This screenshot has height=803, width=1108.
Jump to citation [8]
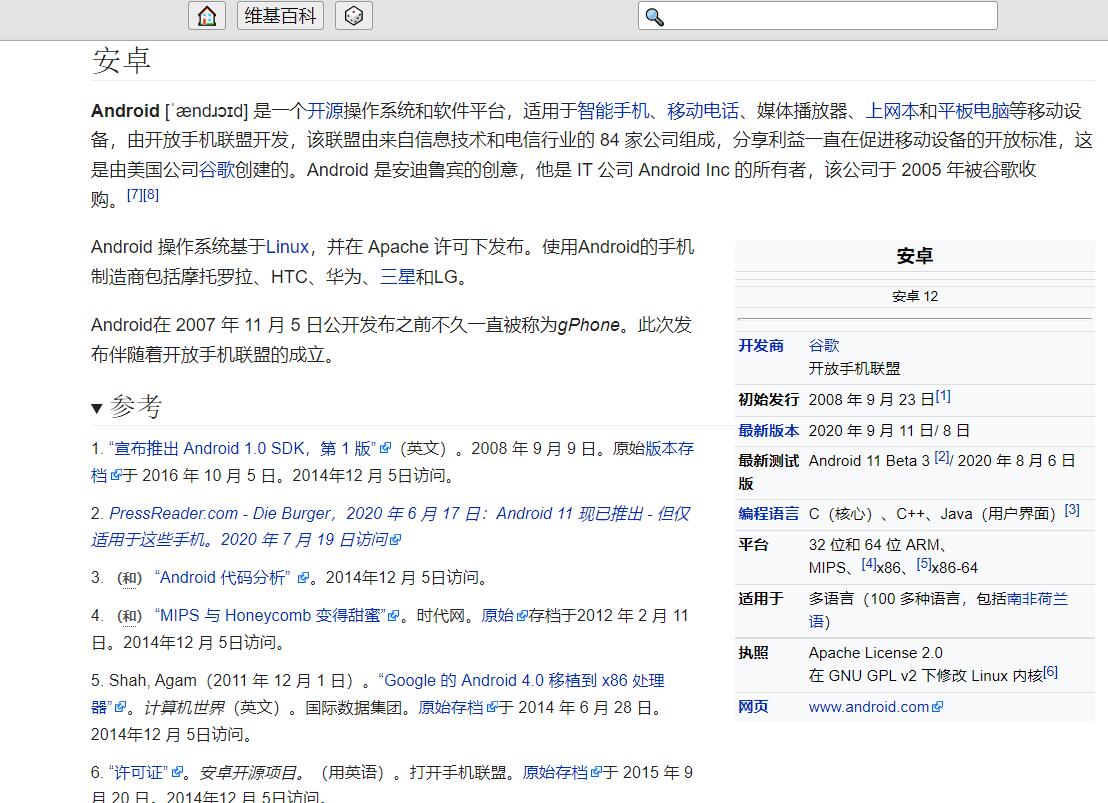coord(151,194)
